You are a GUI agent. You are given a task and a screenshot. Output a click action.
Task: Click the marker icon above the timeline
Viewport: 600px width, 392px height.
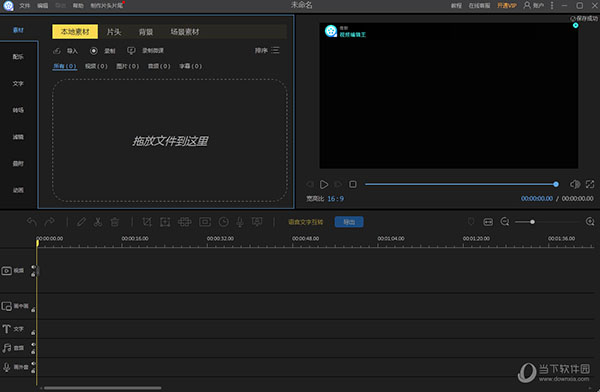pos(471,222)
